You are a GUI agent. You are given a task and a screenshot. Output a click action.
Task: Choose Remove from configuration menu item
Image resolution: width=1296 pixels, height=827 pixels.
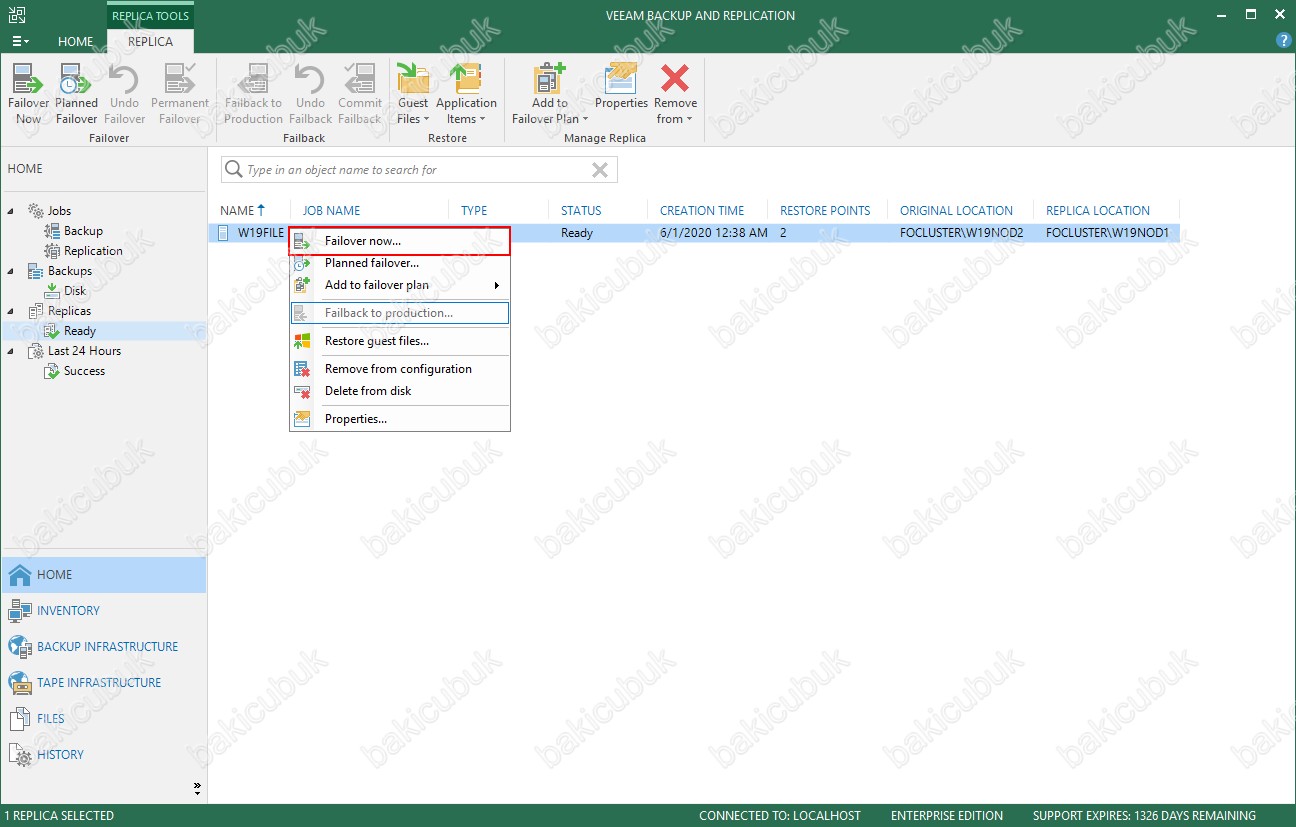pyautogui.click(x=400, y=369)
